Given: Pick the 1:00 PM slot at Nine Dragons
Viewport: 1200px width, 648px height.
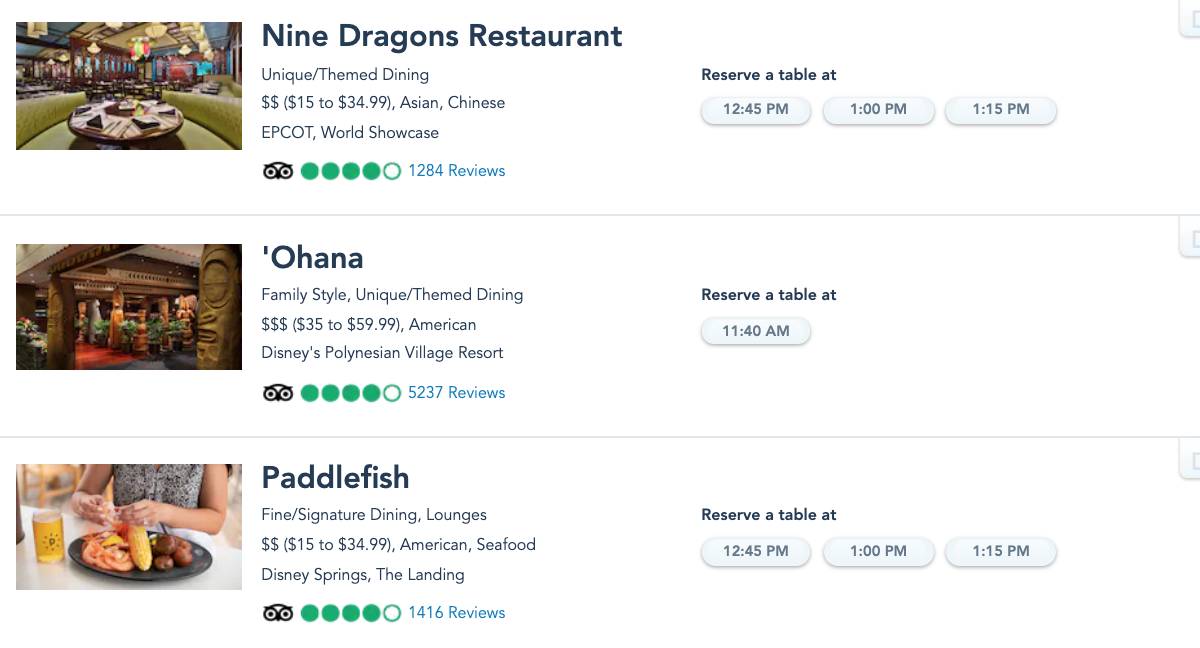Looking at the screenshot, I should click(878, 109).
